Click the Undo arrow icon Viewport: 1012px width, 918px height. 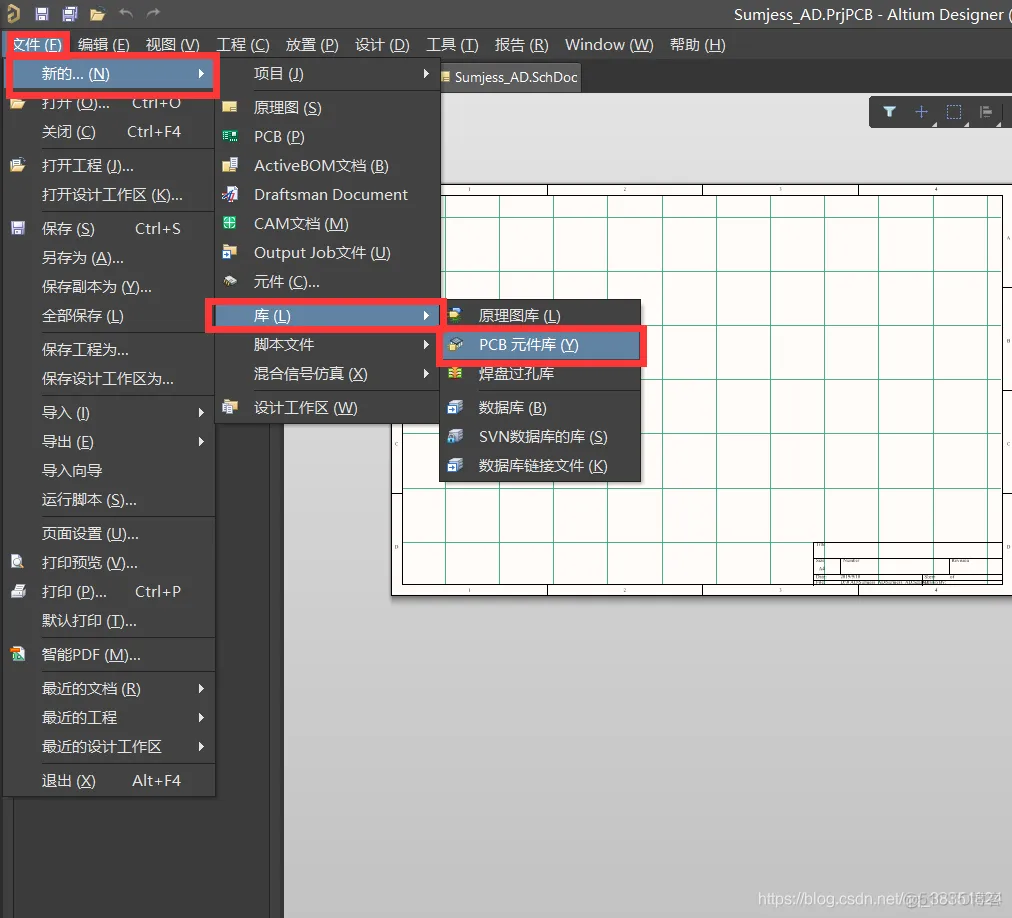pyautogui.click(x=126, y=14)
